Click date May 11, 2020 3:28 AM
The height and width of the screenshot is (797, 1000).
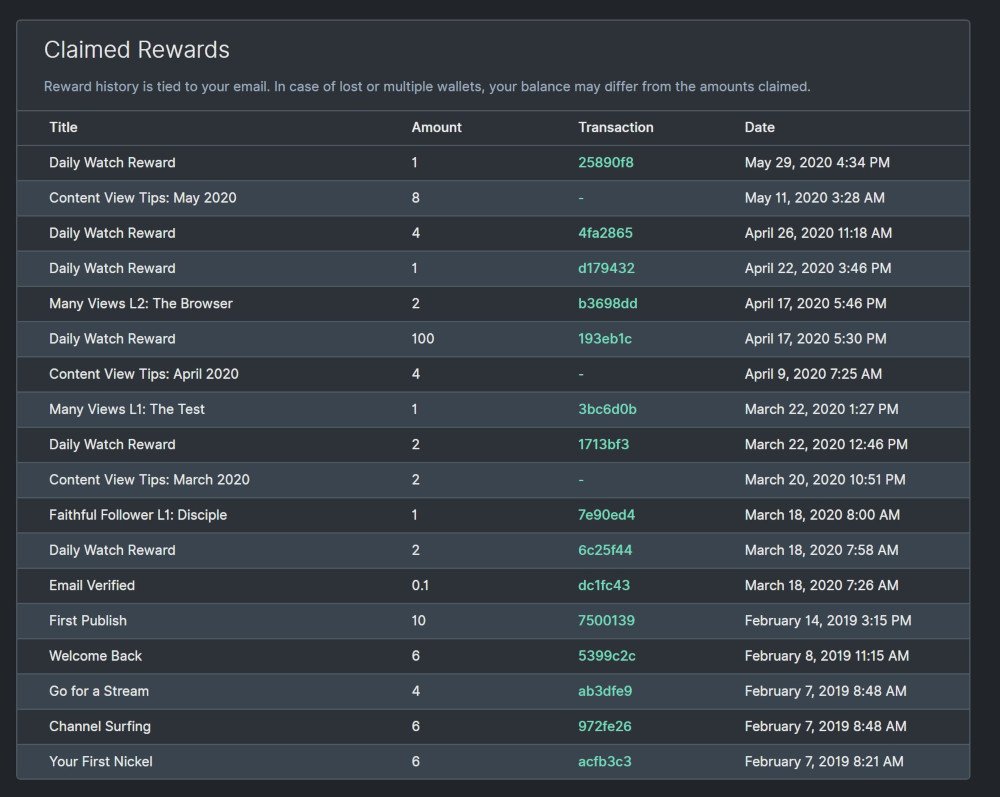pos(814,198)
